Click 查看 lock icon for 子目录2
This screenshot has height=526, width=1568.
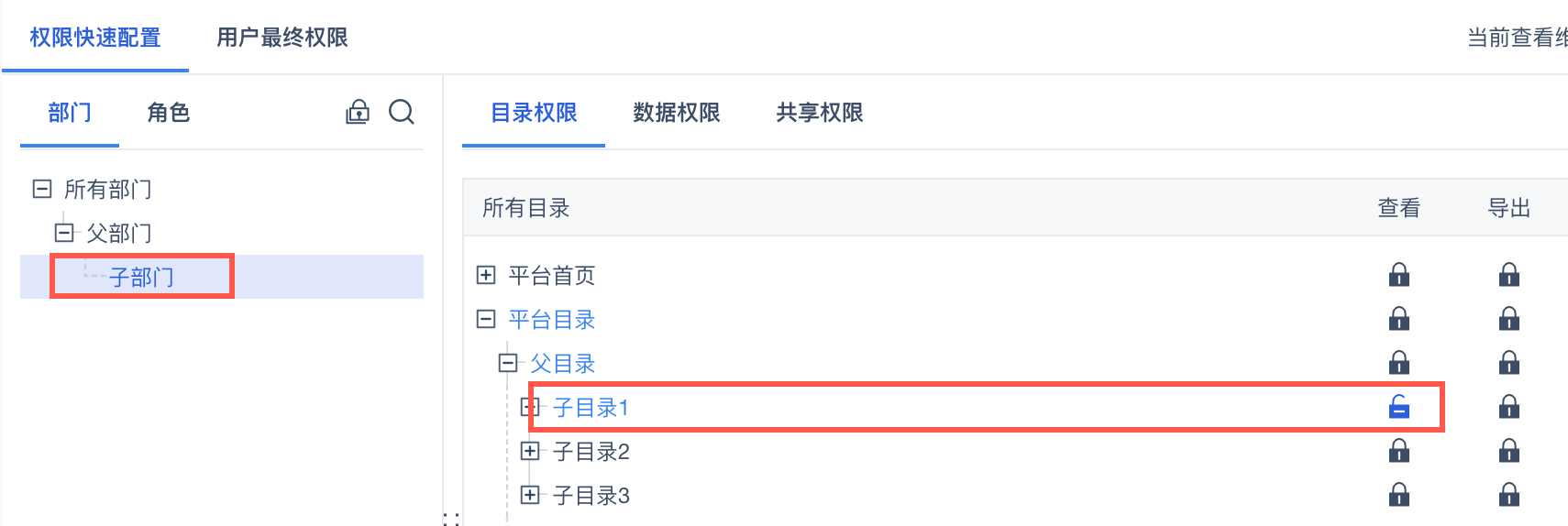tap(1399, 451)
